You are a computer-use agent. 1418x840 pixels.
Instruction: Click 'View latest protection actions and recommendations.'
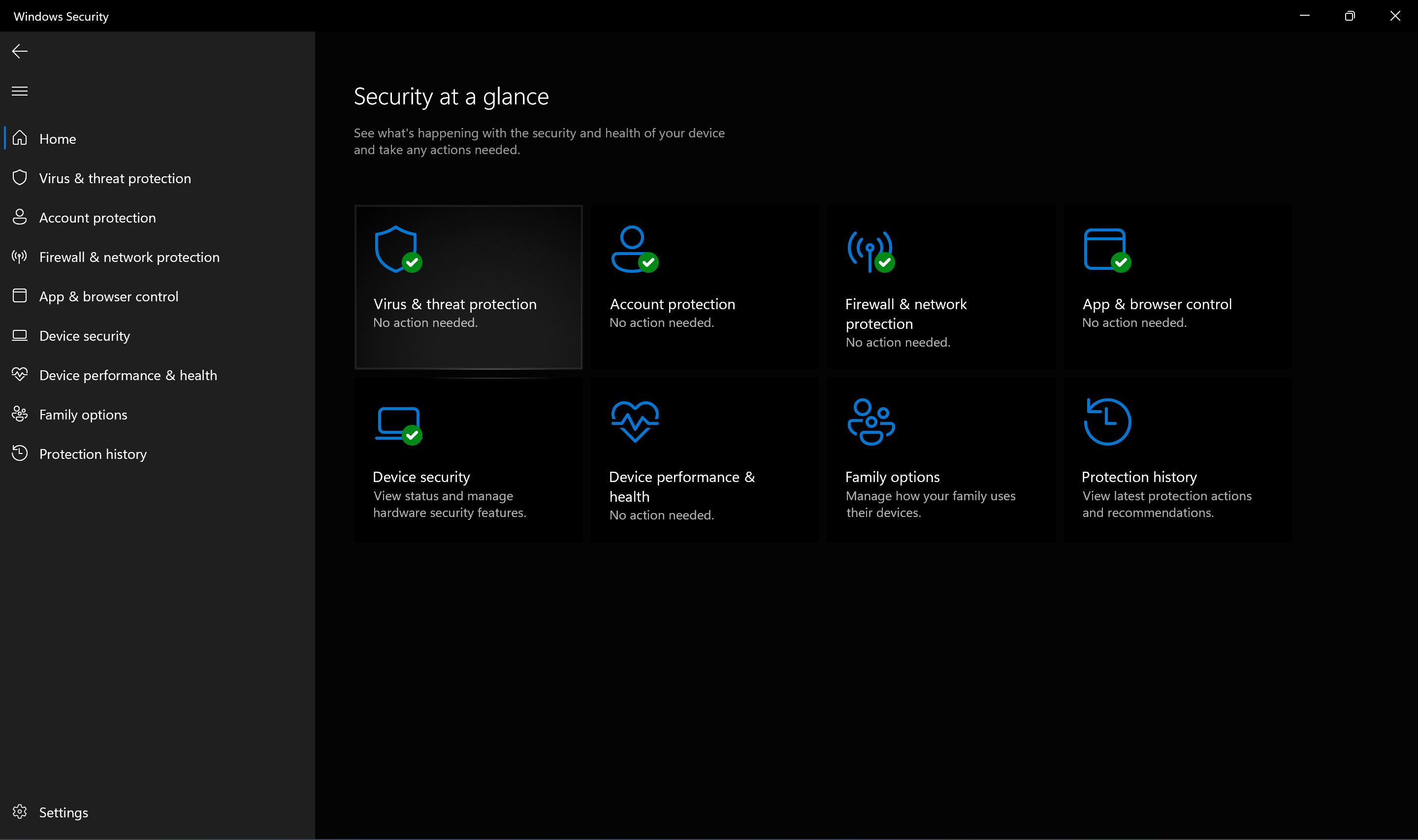[x=1167, y=504]
